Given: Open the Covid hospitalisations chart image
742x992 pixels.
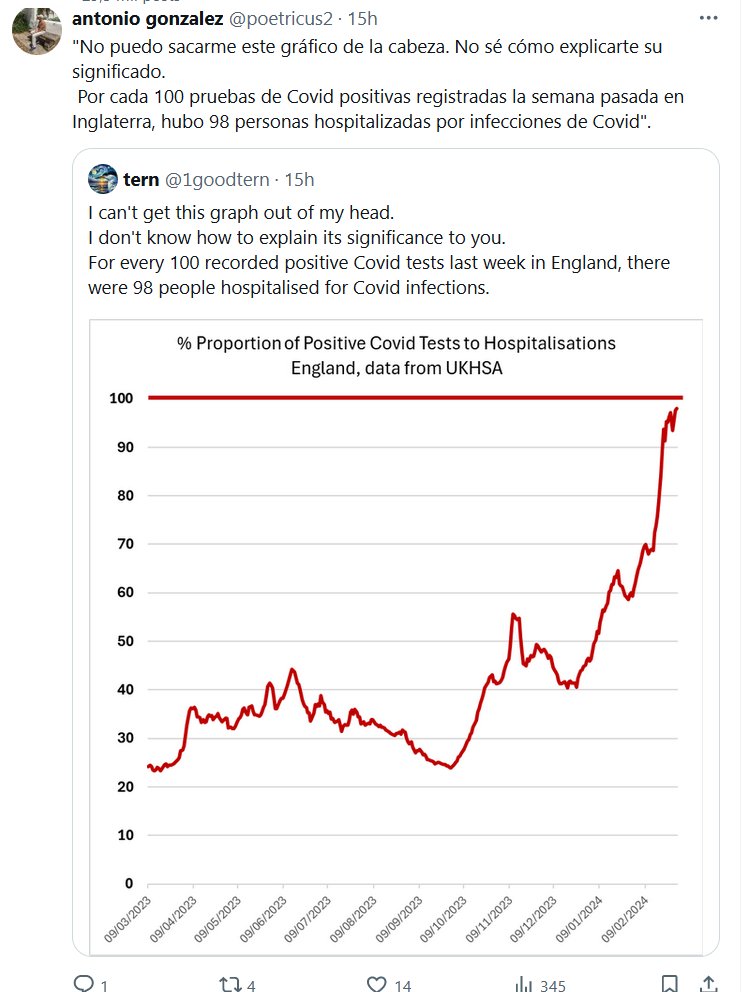Looking at the screenshot, I should 395,630.
